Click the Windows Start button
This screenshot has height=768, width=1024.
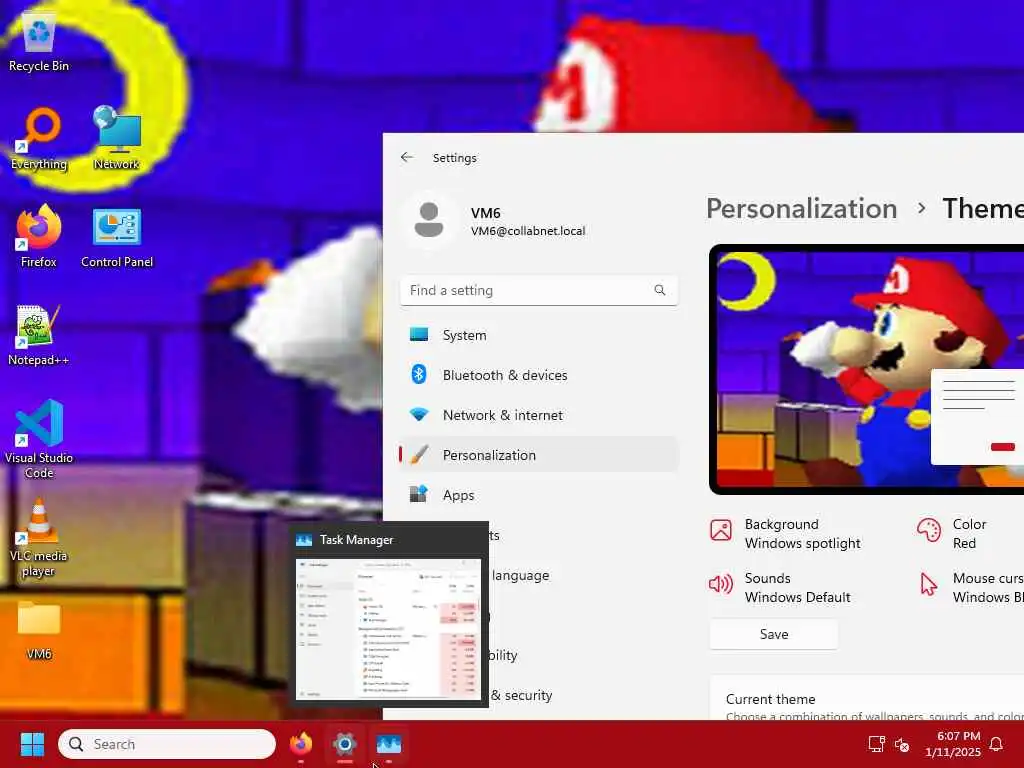[32, 744]
